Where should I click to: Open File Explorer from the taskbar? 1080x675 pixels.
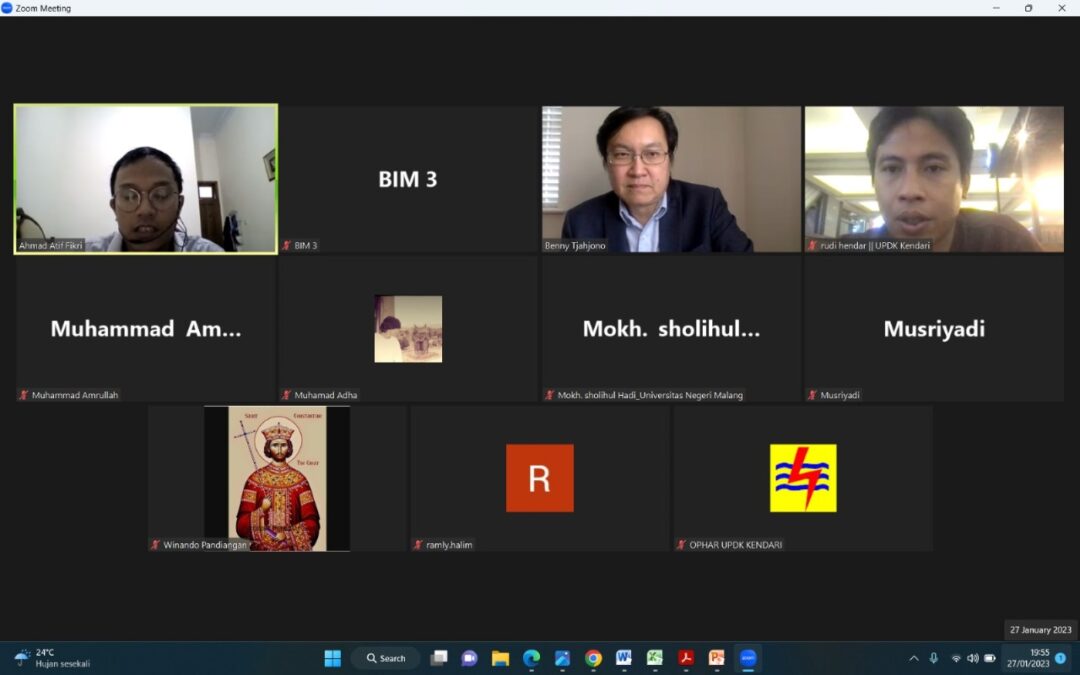[500, 658]
